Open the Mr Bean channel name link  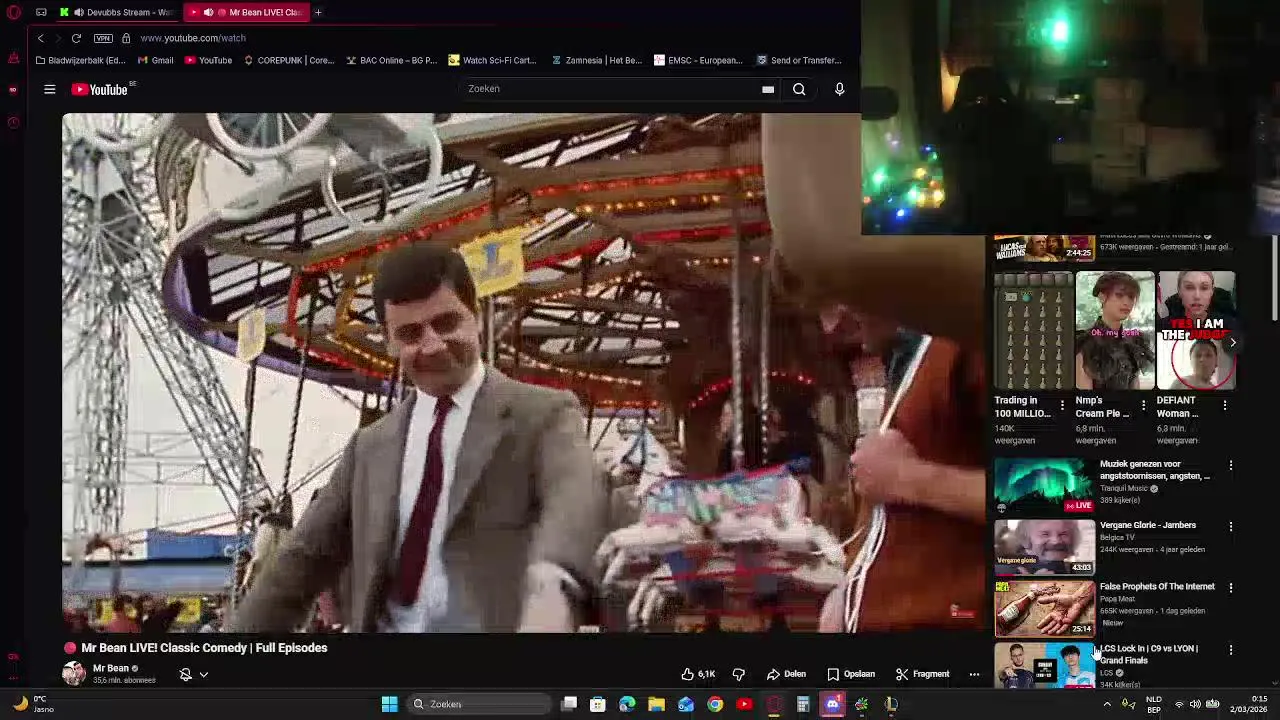coord(111,668)
